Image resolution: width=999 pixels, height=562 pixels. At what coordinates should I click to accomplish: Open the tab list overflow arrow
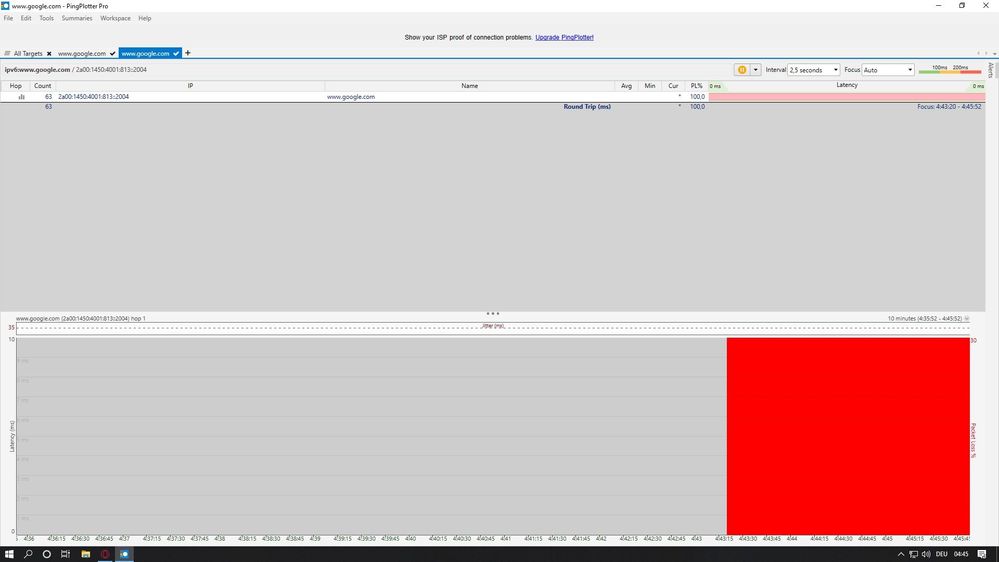[995, 54]
